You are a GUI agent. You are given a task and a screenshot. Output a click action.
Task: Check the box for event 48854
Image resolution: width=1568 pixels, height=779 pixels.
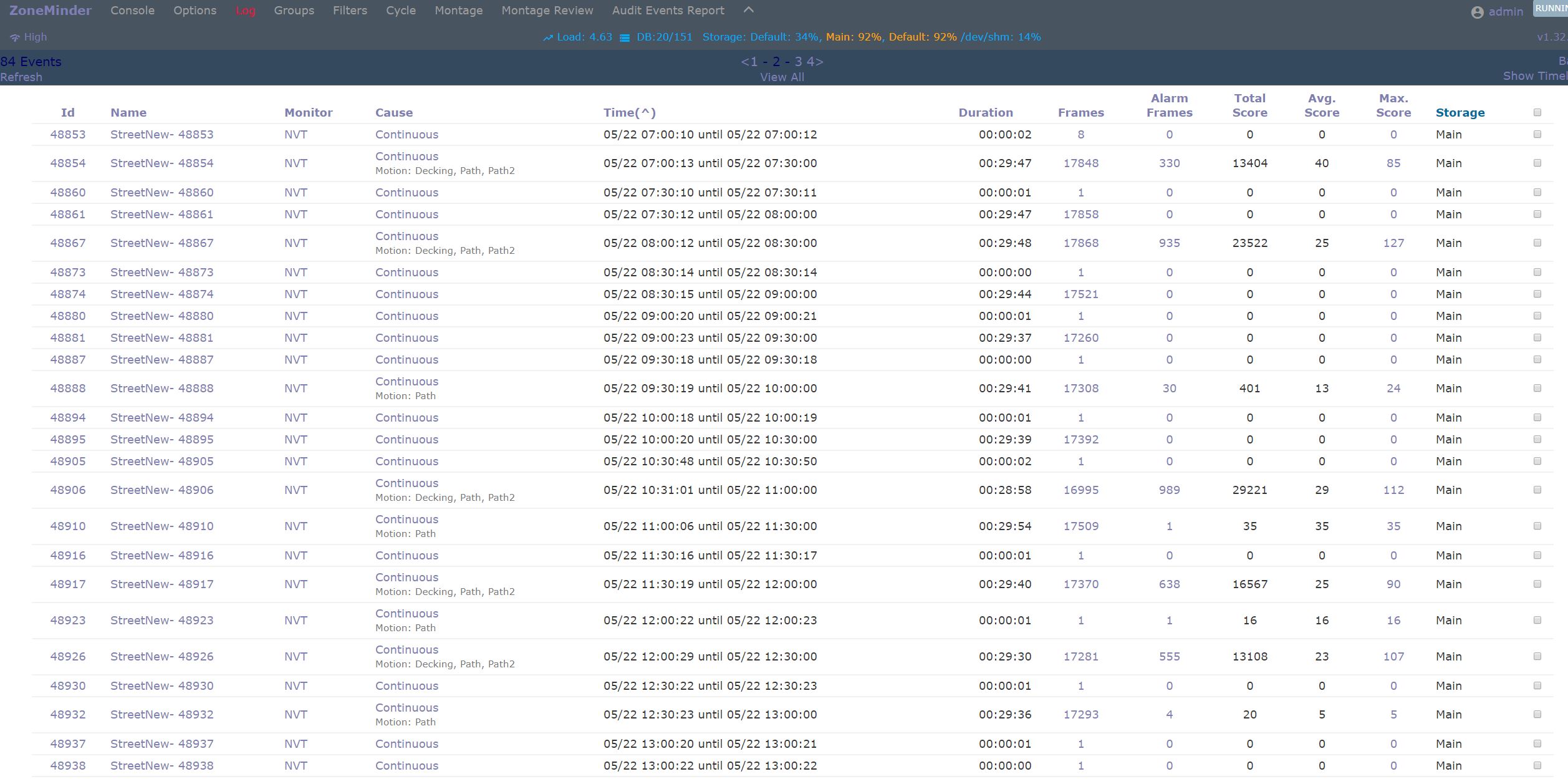(x=1537, y=163)
